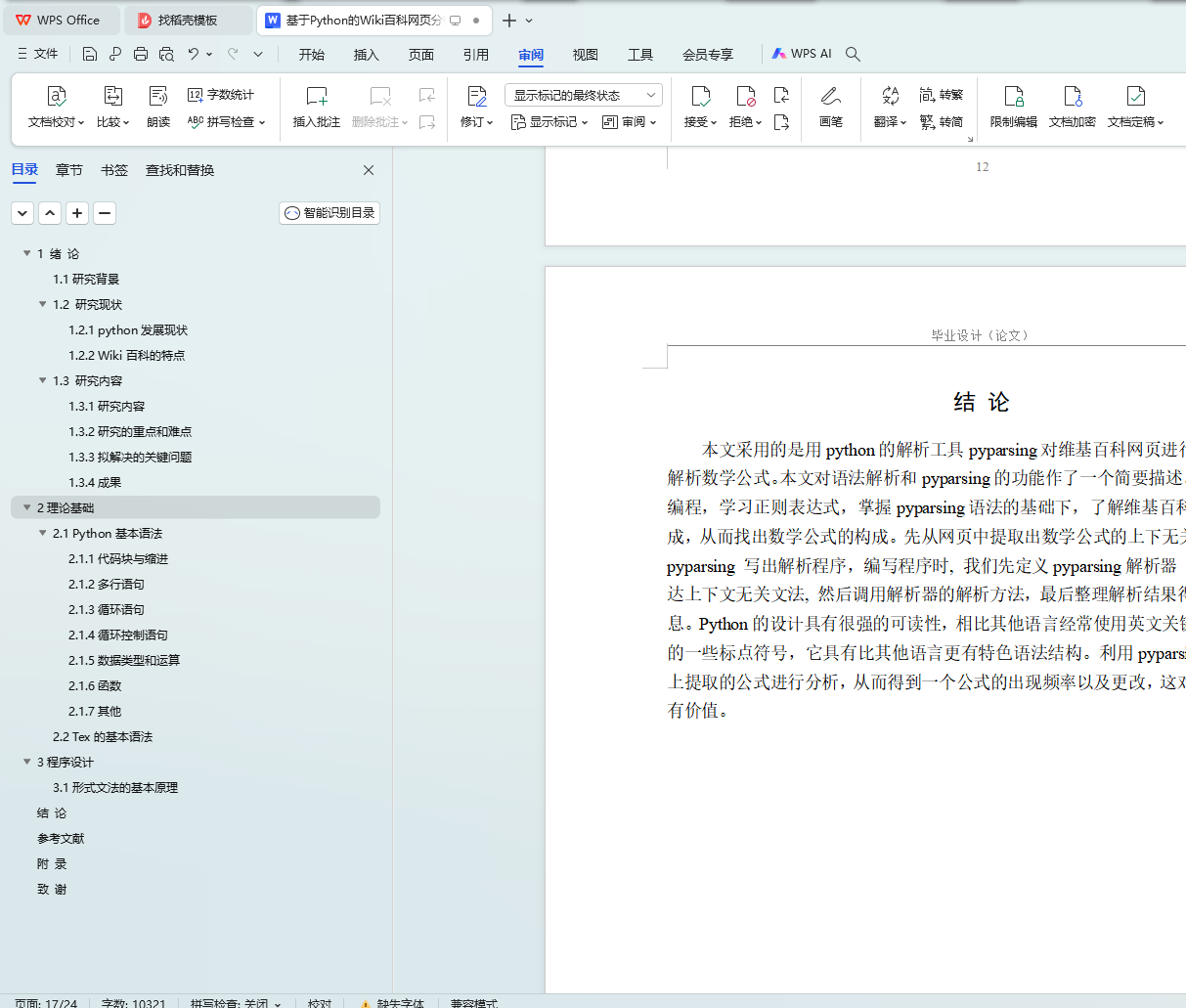Open Print Preview from quick toolbar
This screenshot has width=1186, height=1008.
[x=166, y=55]
